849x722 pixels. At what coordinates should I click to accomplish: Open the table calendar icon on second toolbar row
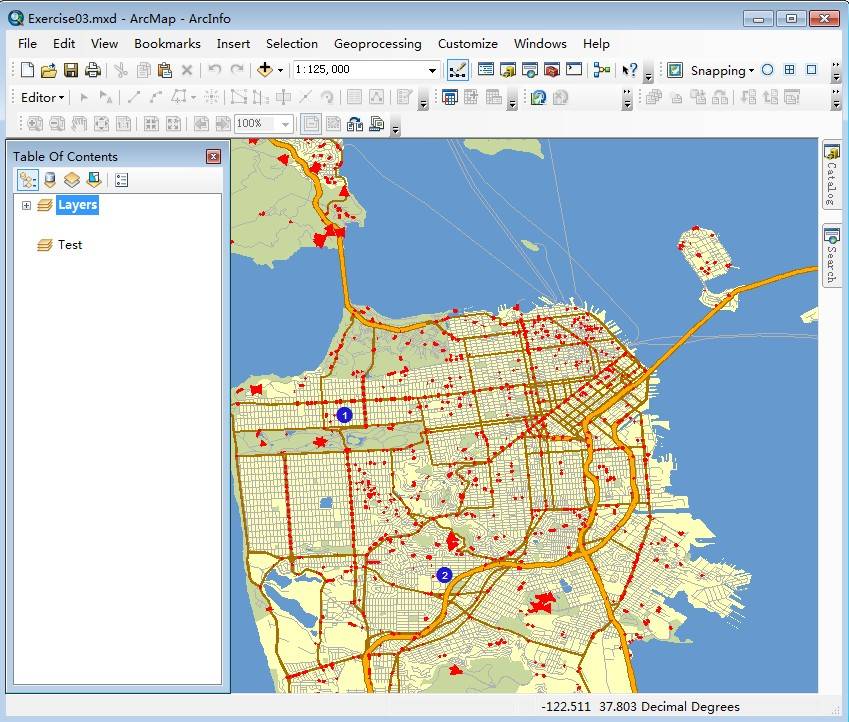449,97
